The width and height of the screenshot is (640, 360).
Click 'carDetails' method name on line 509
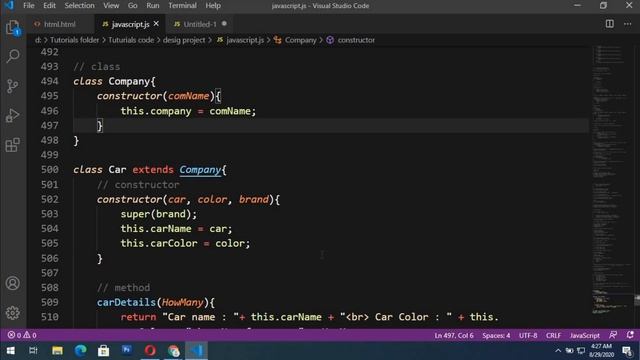click(127, 302)
